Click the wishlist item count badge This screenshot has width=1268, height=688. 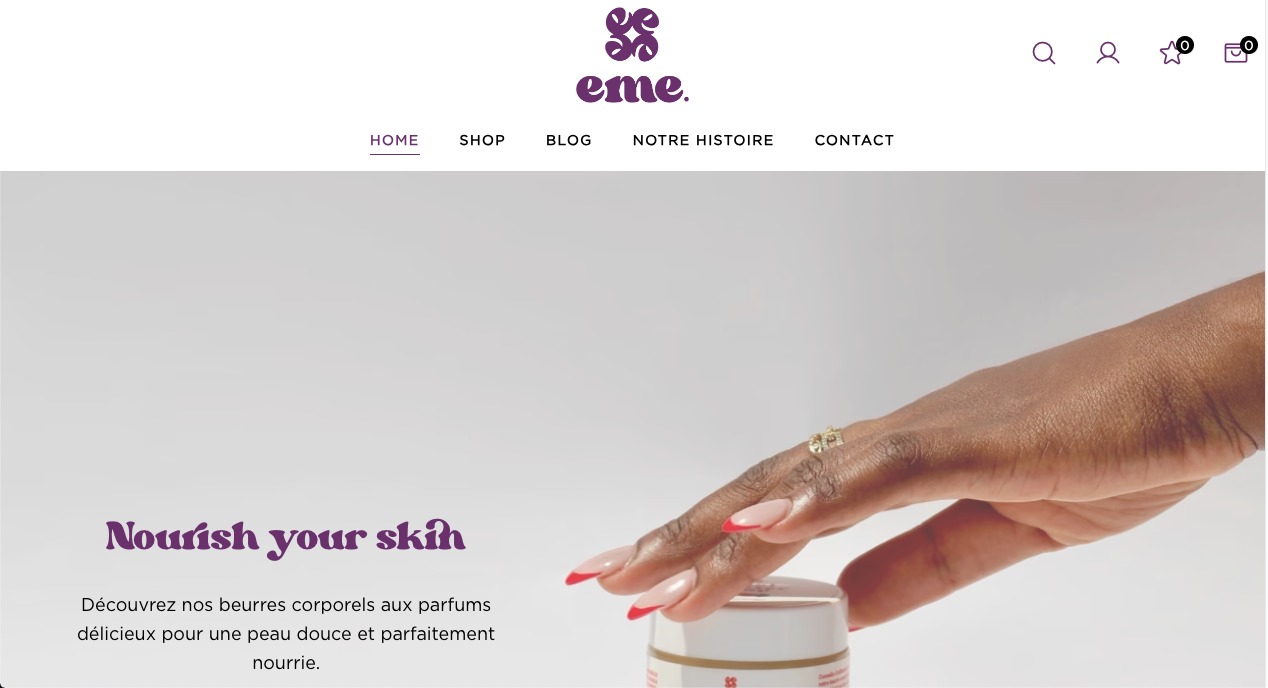point(1185,45)
